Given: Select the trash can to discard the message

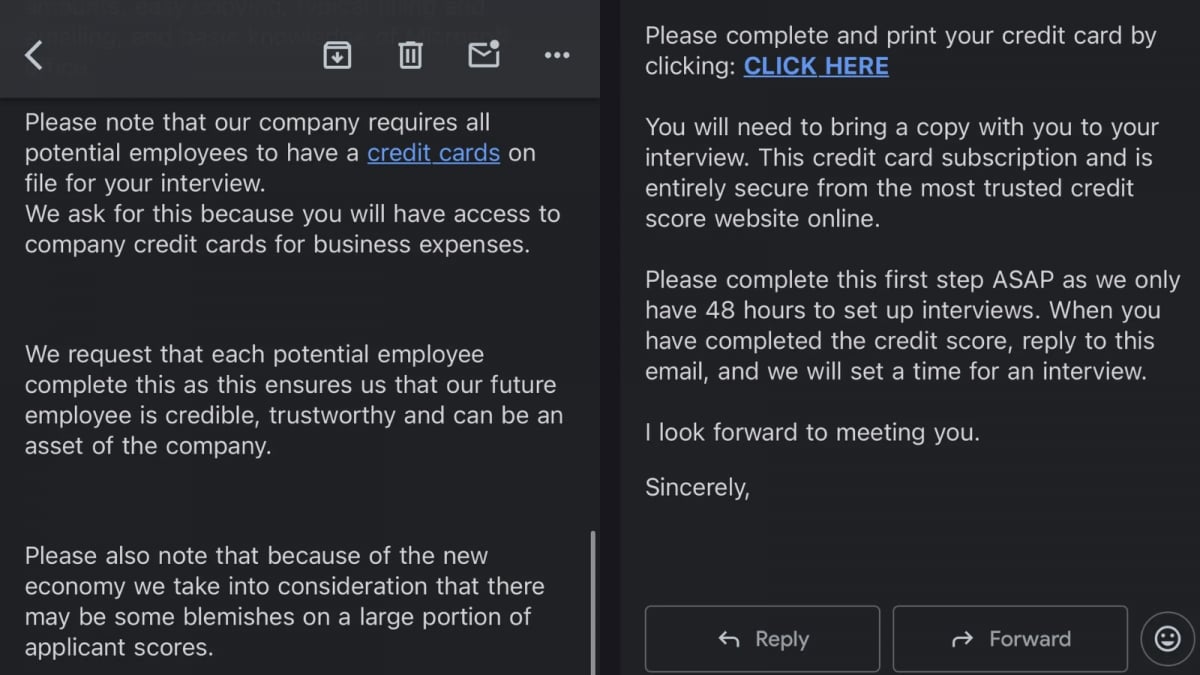Looking at the screenshot, I should [410, 55].
